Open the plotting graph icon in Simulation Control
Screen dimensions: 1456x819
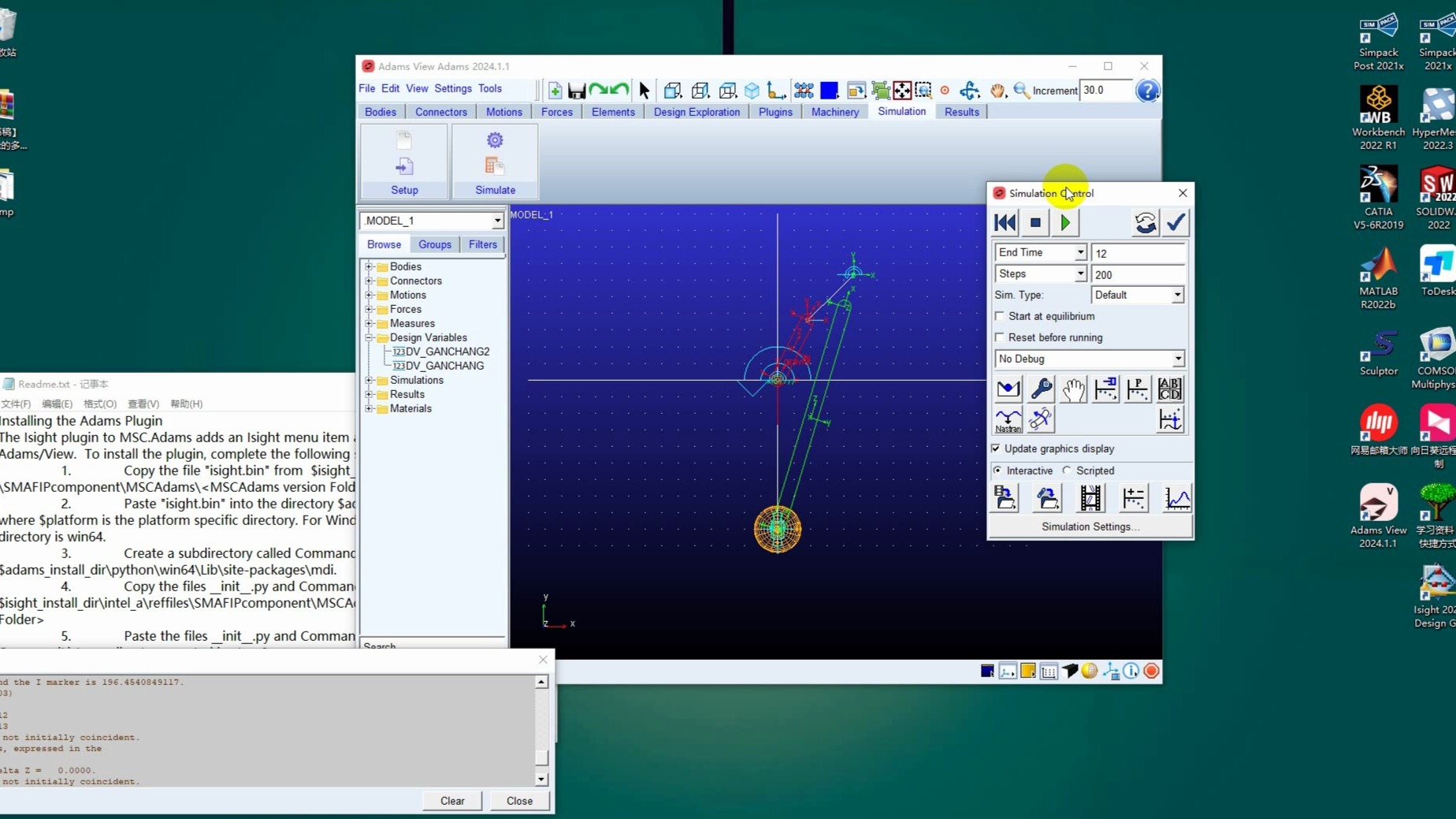(1177, 498)
